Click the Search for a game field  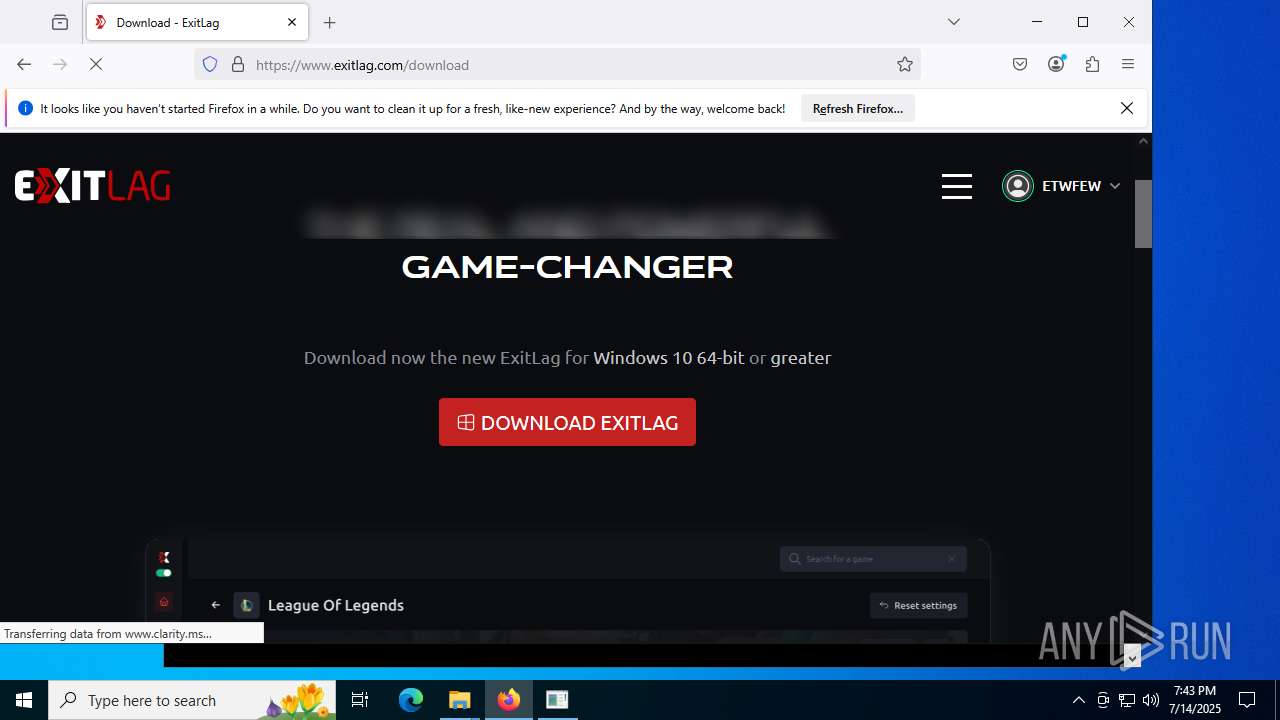click(873, 558)
